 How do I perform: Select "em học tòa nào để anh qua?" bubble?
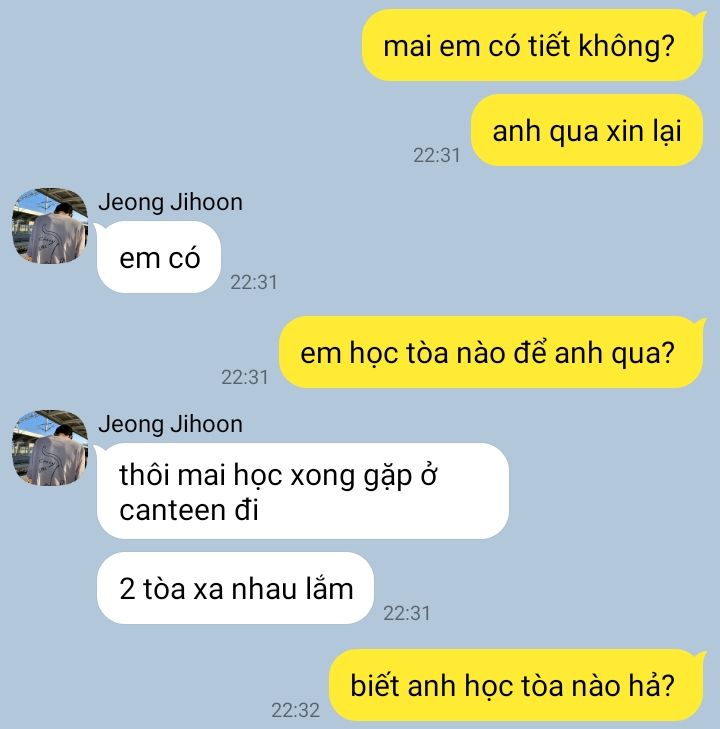492,352
